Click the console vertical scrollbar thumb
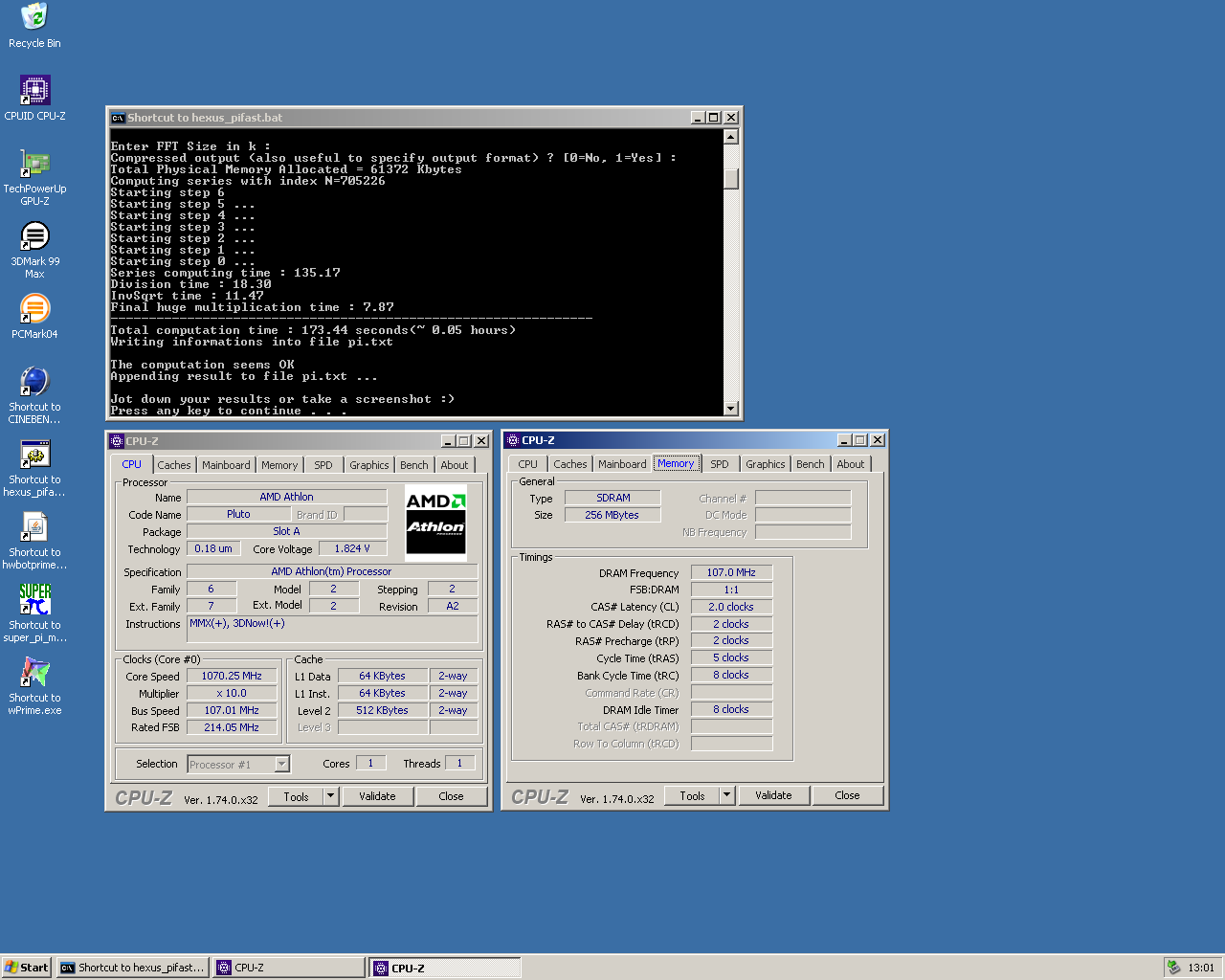 coord(731,179)
